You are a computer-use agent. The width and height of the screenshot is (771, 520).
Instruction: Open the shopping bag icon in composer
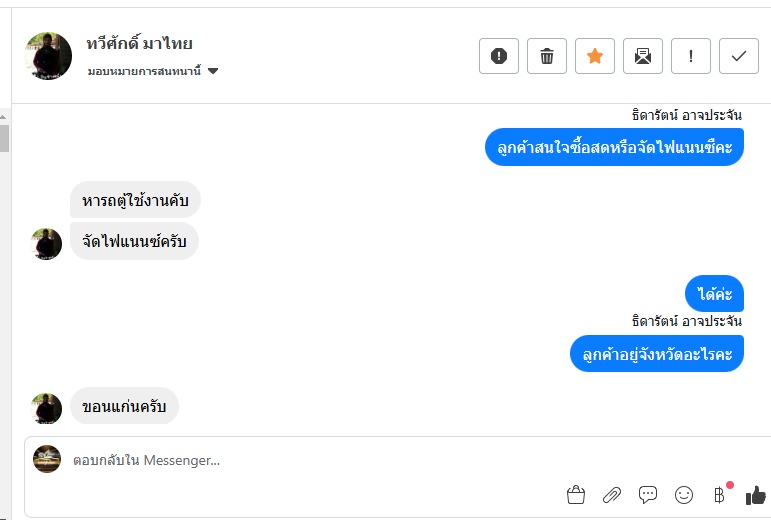pos(575,494)
